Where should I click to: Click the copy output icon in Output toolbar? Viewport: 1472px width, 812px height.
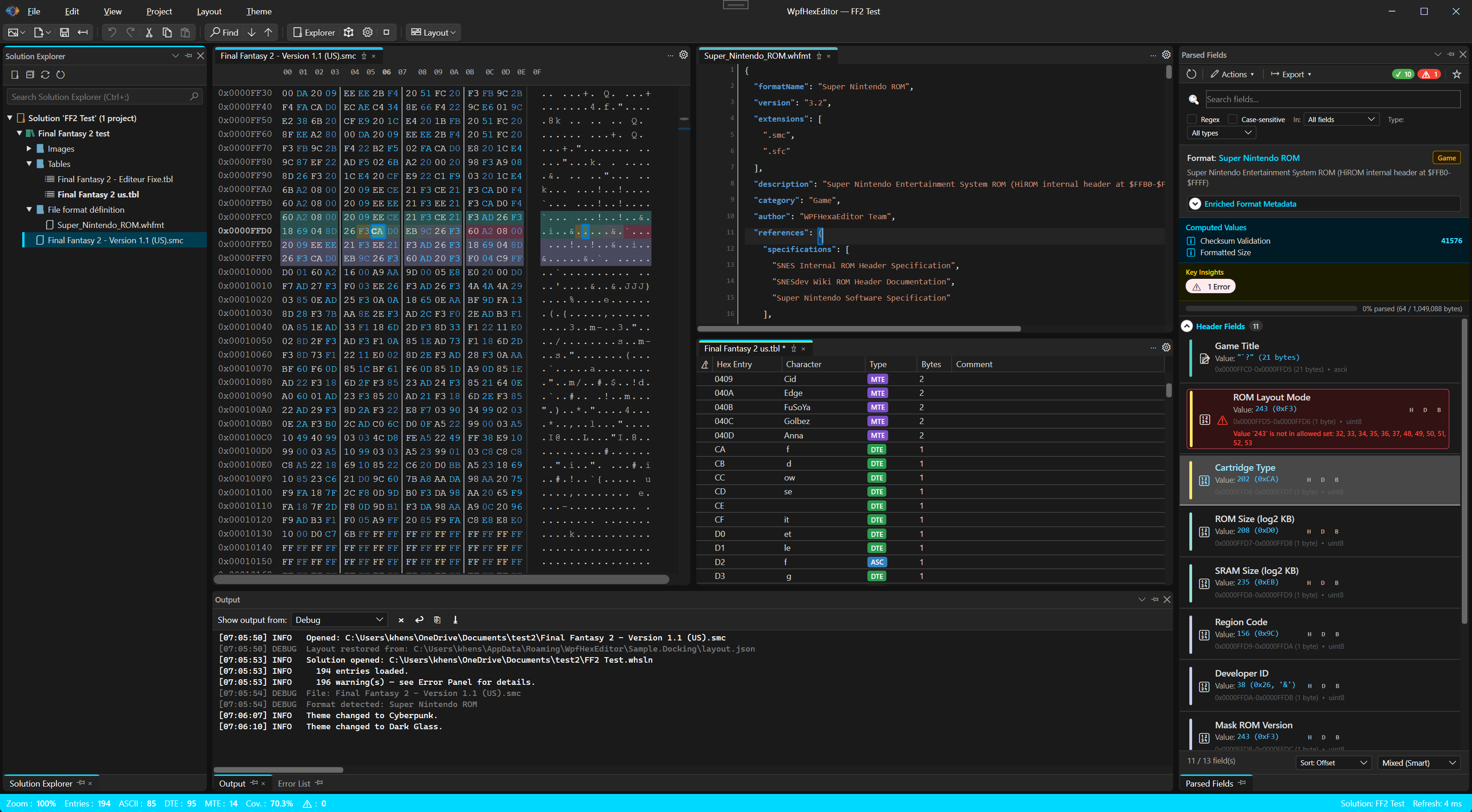point(437,620)
